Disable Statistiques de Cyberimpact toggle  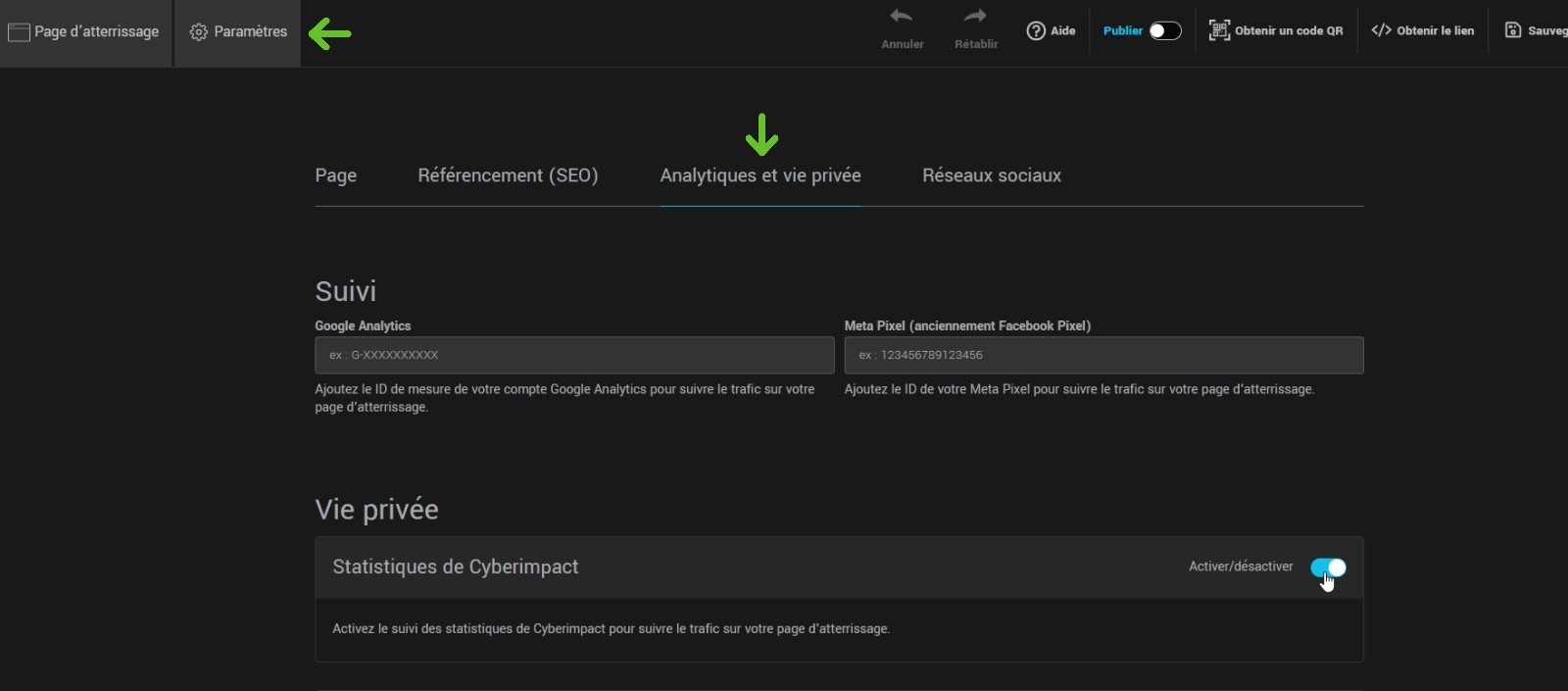click(1328, 568)
